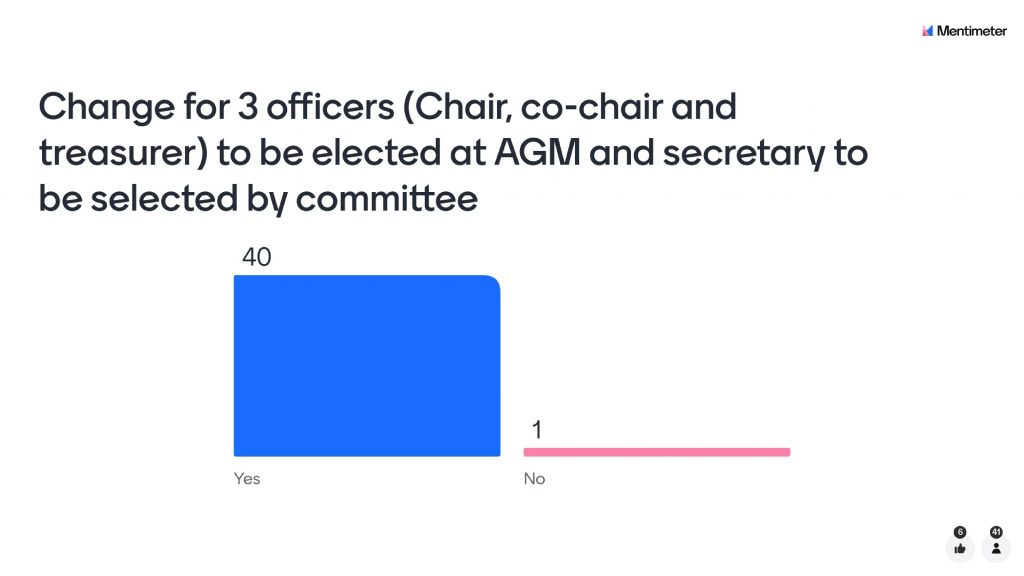Image resolution: width=1024 pixels, height=576 pixels.
Task: Click the value 40 above the Yes bar
Action: 257,257
